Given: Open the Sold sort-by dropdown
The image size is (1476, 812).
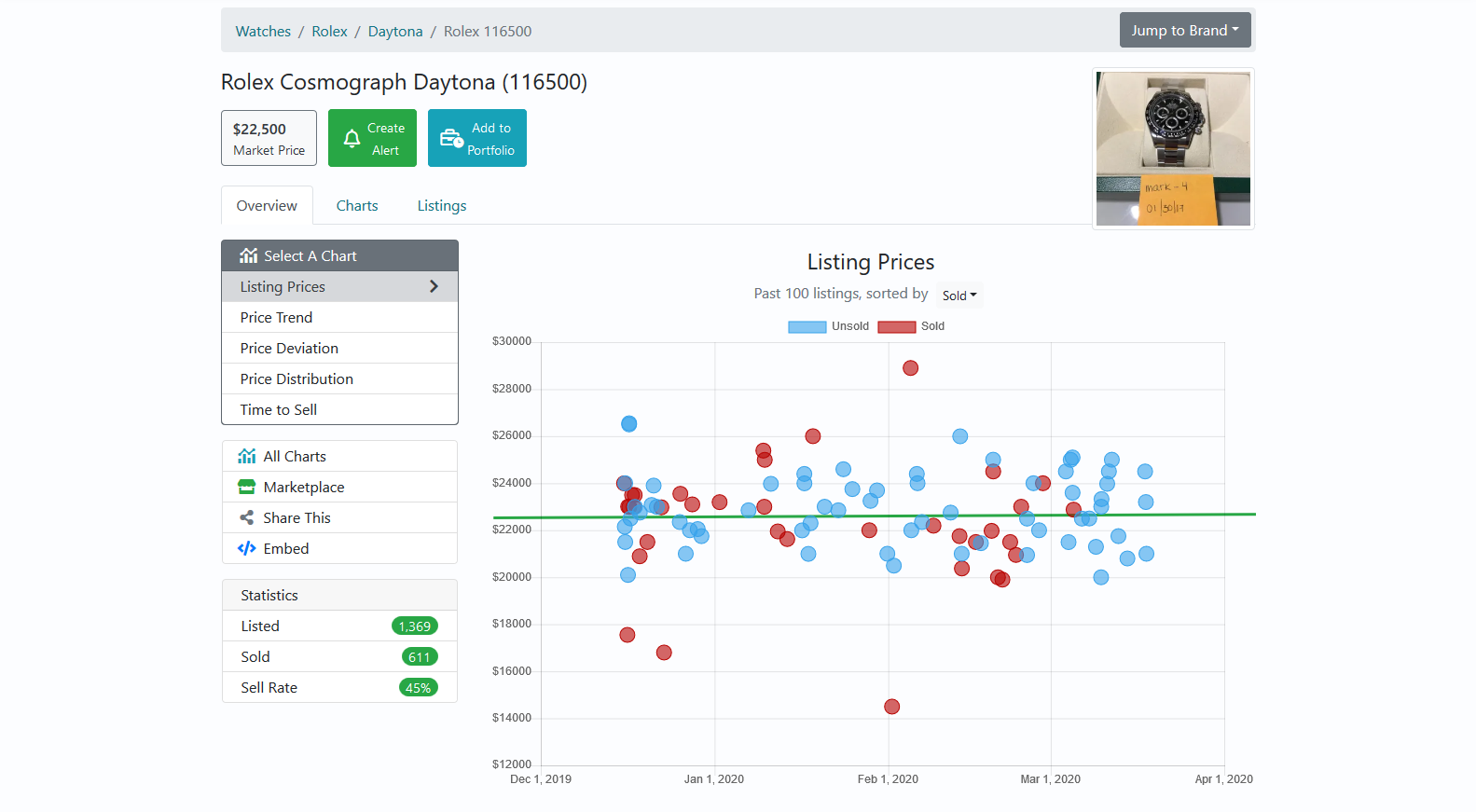Looking at the screenshot, I should pyautogui.click(x=959, y=296).
